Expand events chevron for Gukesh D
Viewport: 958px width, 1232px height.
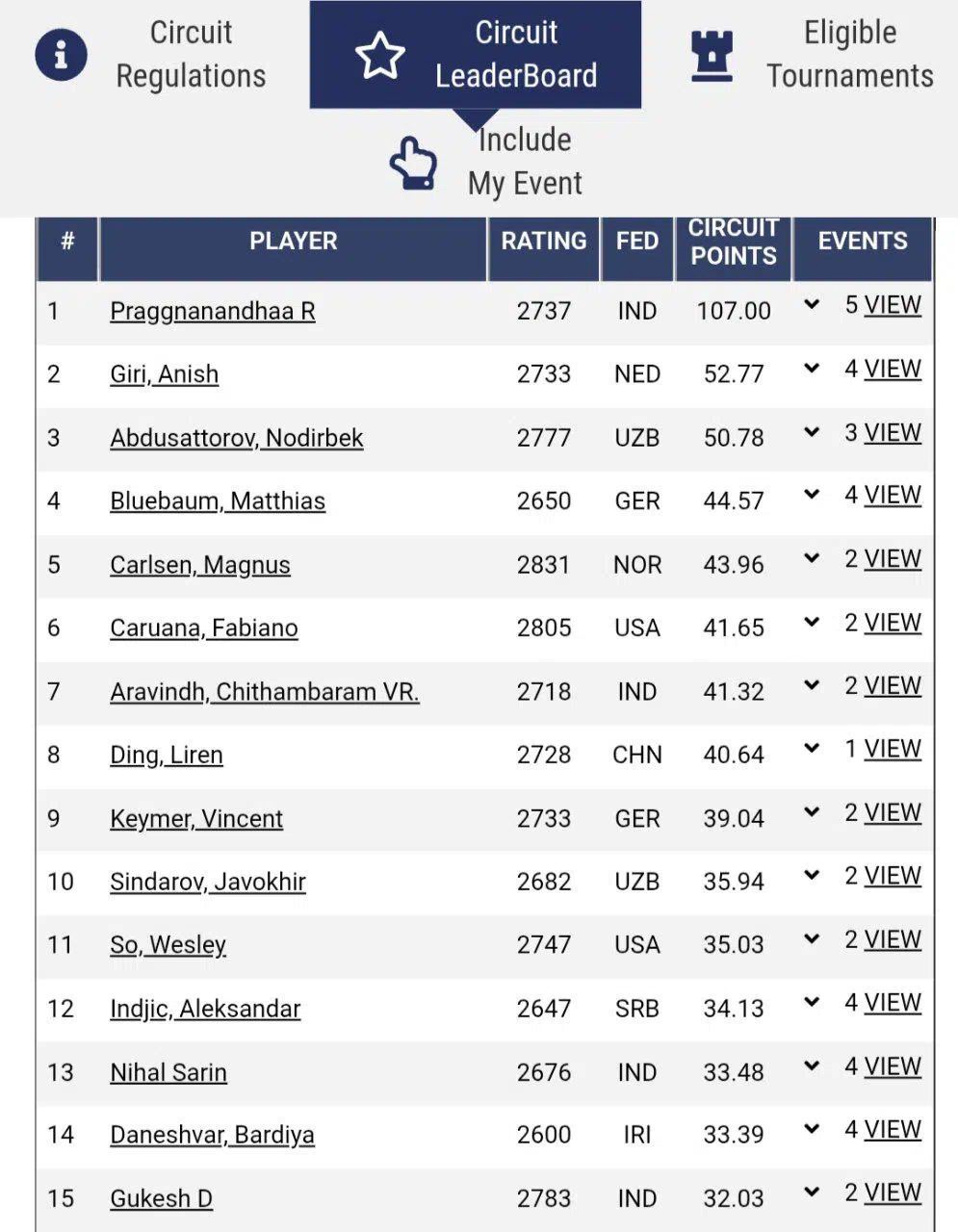point(812,1193)
